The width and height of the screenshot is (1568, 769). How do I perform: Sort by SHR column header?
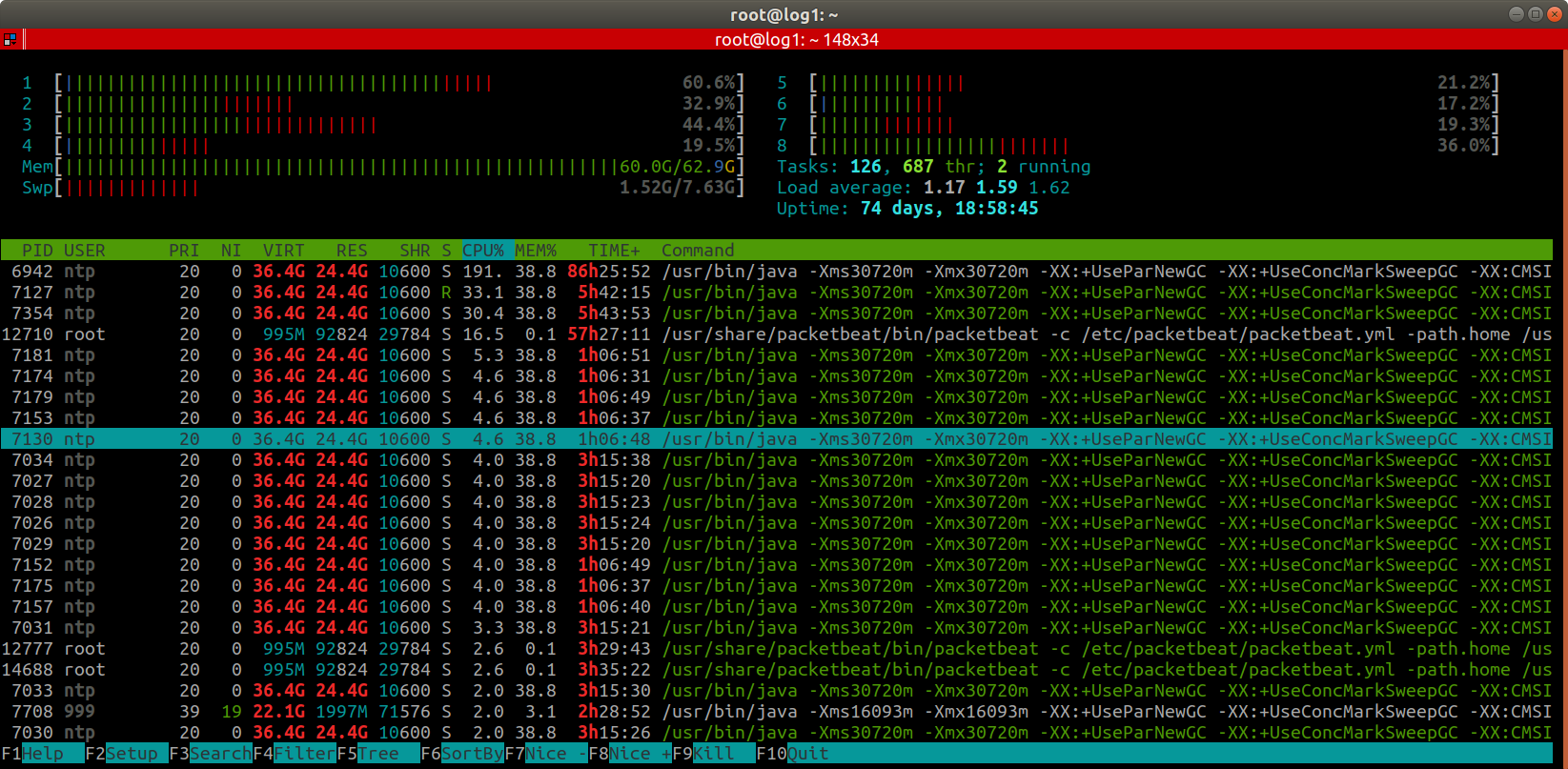[415, 251]
